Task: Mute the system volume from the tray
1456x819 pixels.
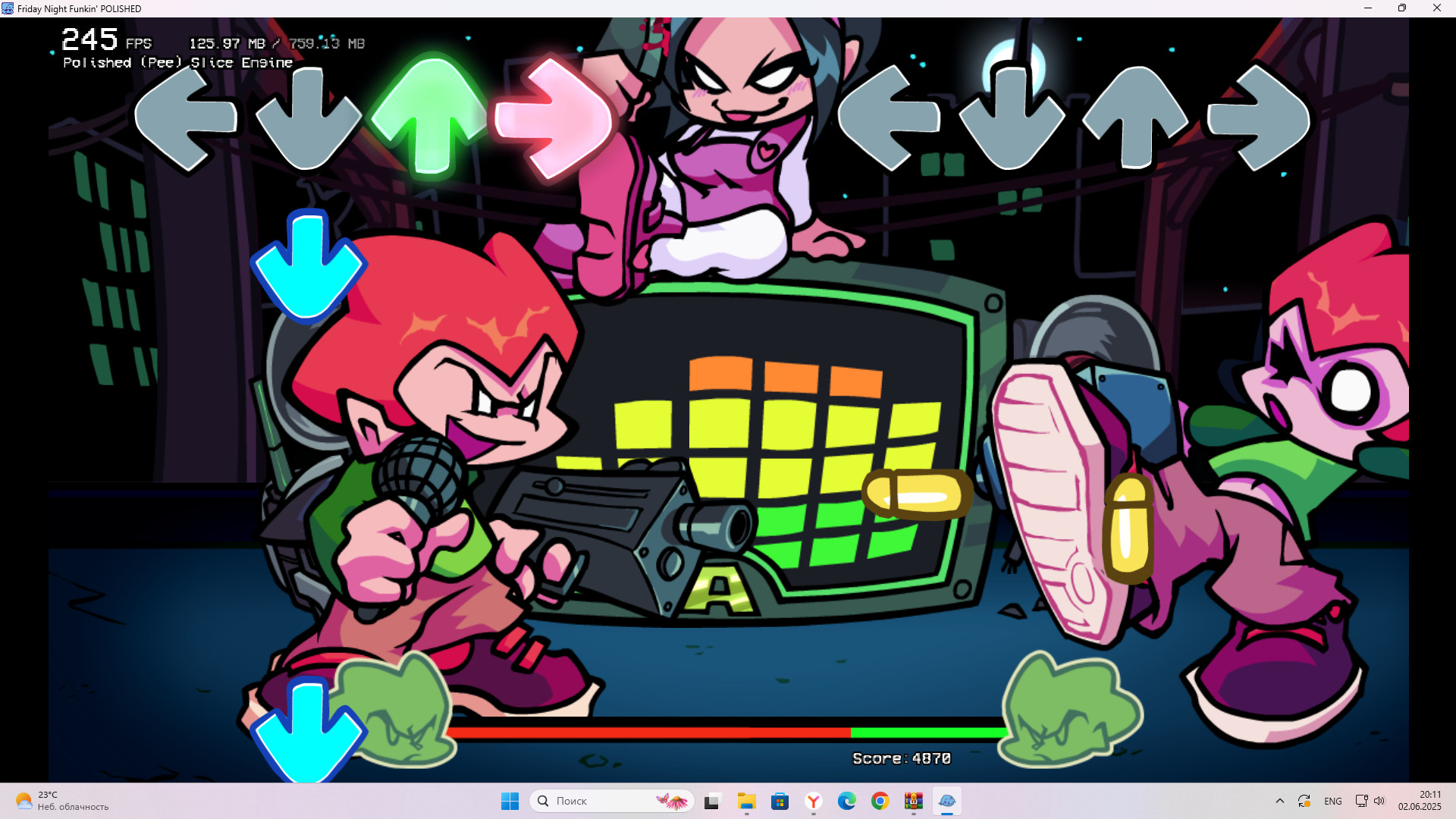Action: point(1379,800)
